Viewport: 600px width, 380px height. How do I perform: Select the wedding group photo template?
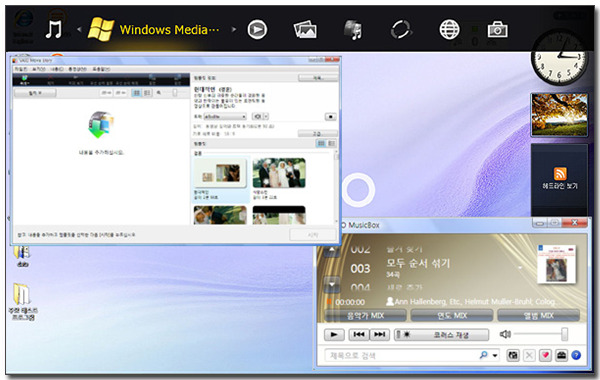279,173
